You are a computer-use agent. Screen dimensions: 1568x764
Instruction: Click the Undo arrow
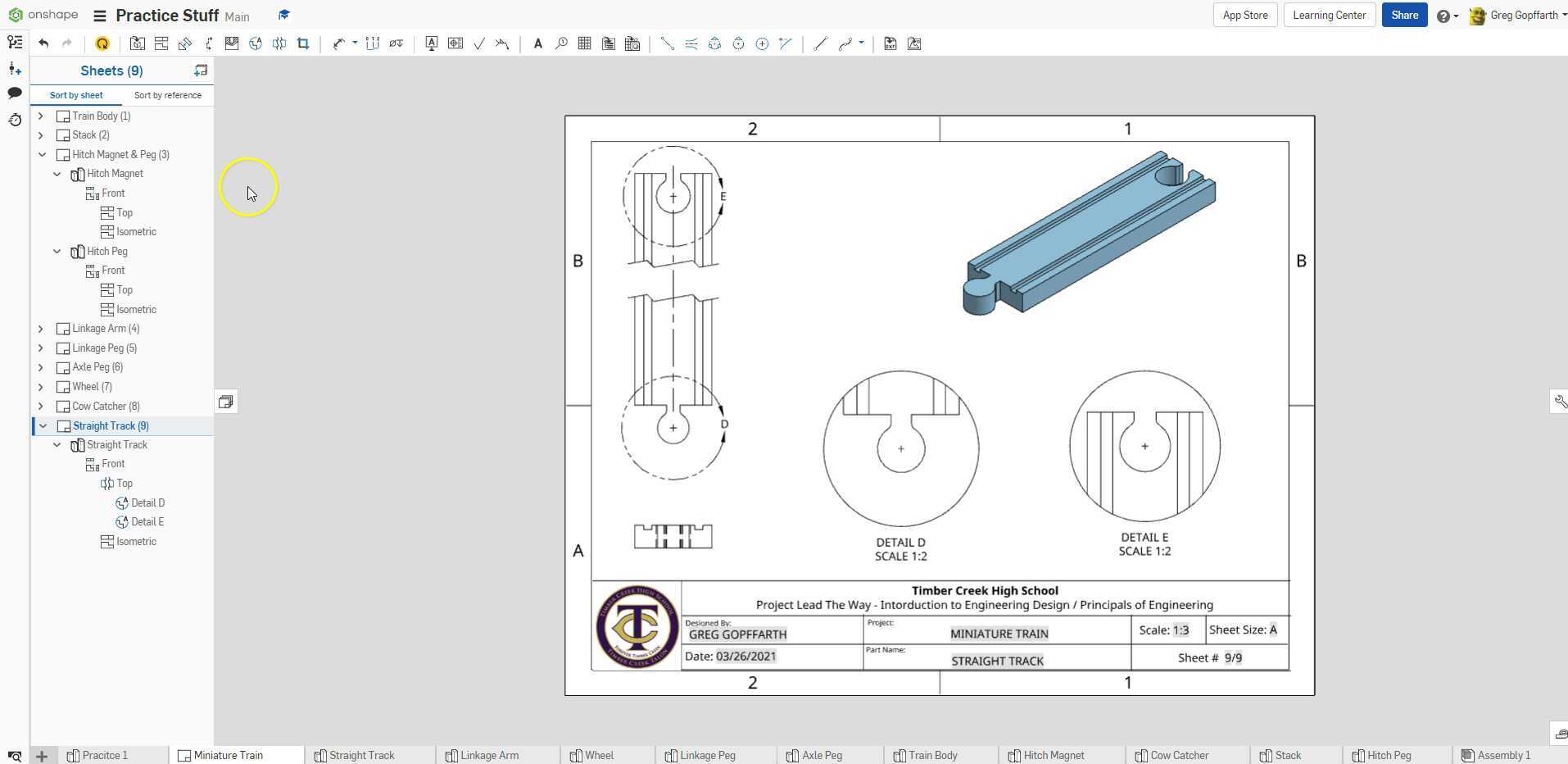click(44, 43)
